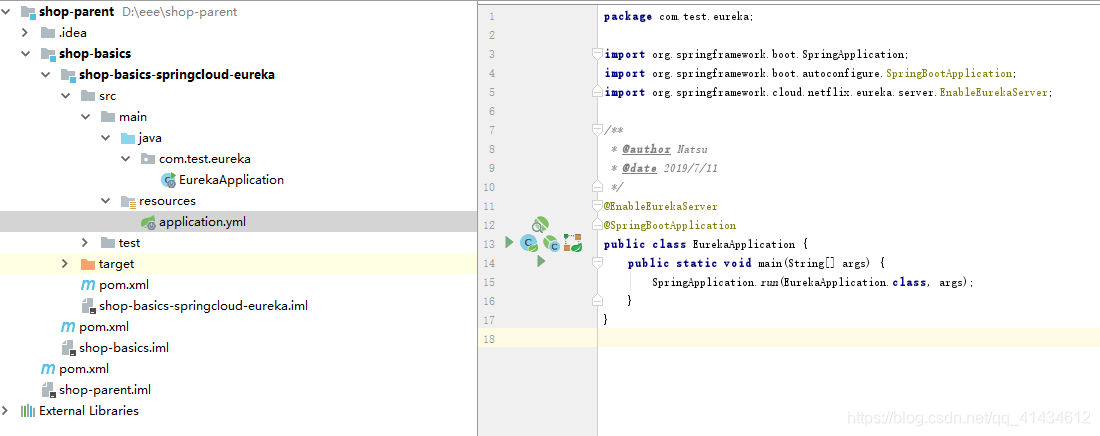Click the EnableEurekaServer import name on line 5

coord(992,92)
